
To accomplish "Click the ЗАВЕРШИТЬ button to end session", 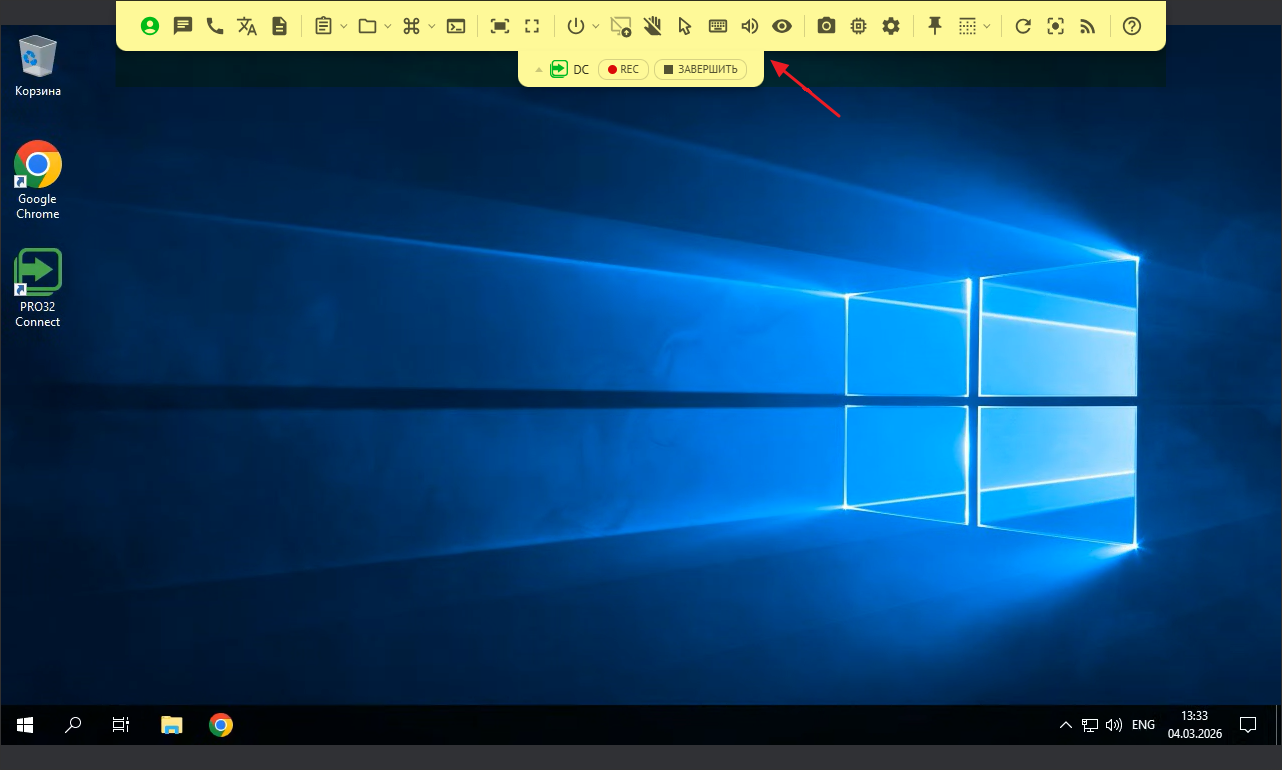I will 700,70.
